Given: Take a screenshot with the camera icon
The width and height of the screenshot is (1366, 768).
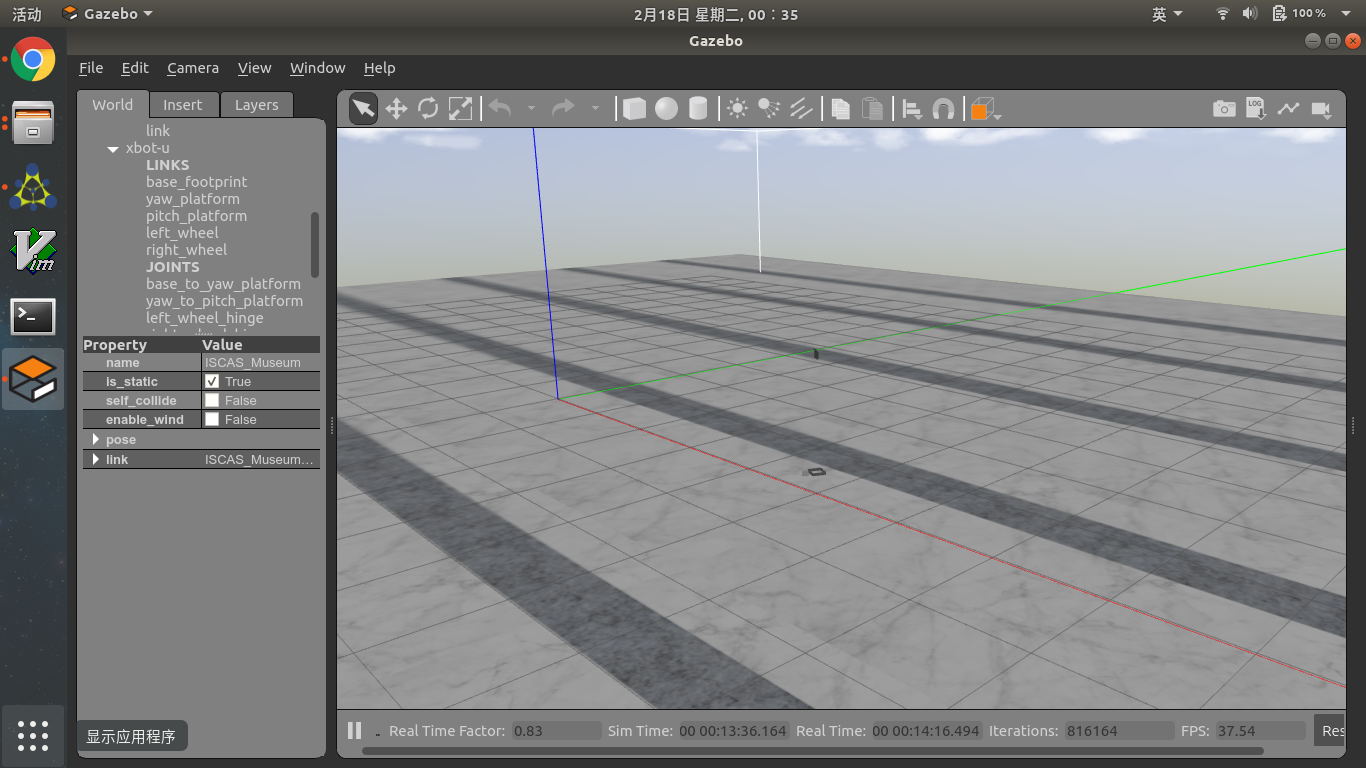Looking at the screenshot, I should (x=1224, y=108).
